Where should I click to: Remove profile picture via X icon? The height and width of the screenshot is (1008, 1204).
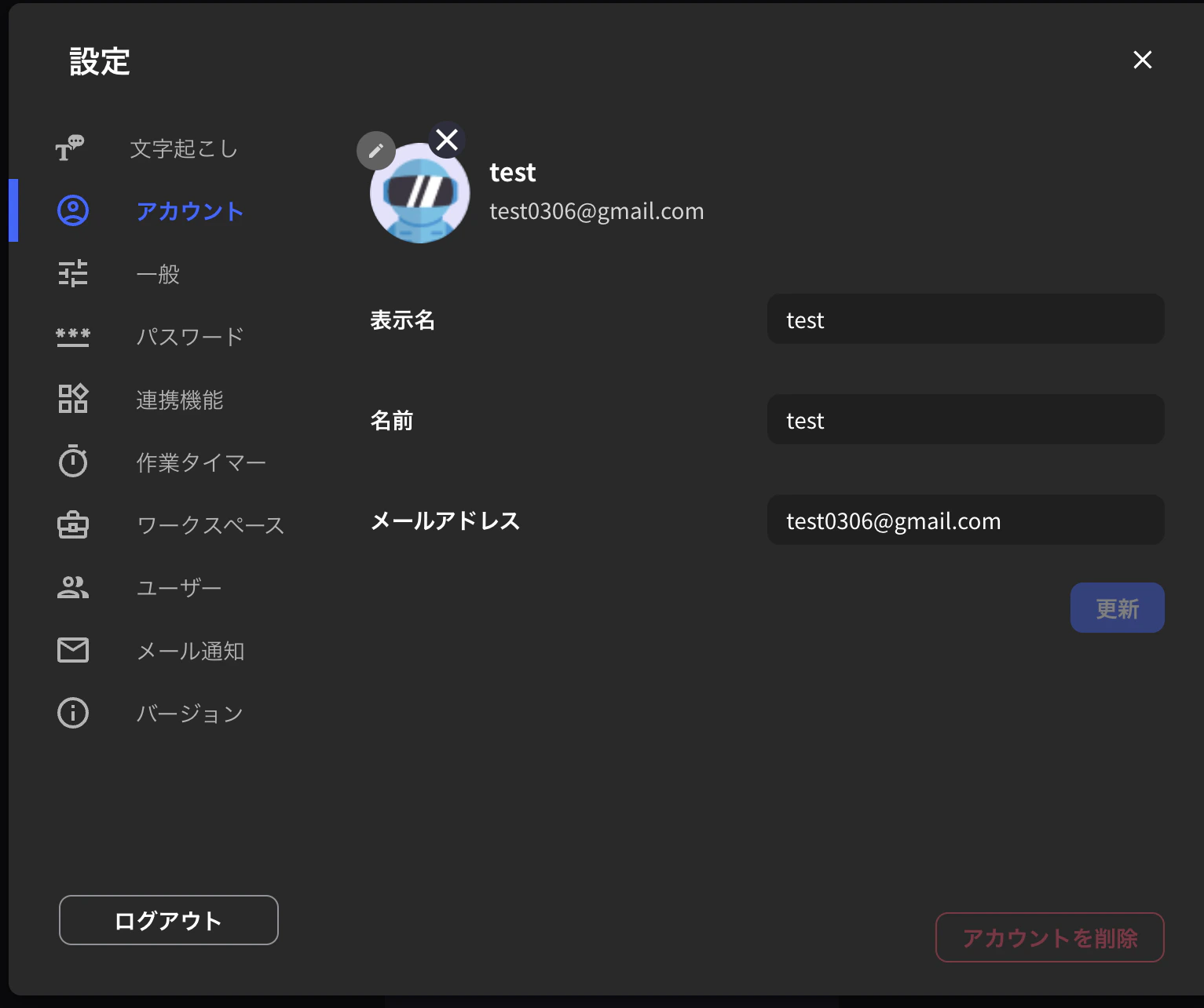[446, 139]
